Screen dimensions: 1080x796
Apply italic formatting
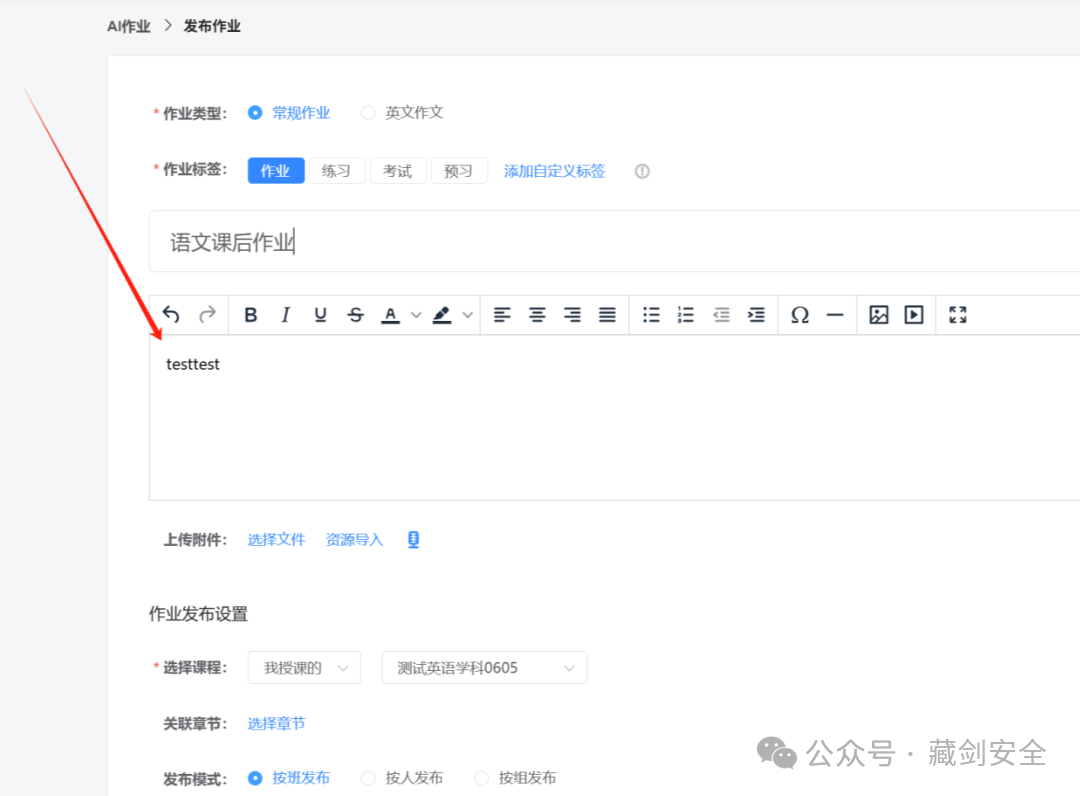(286, 314)
